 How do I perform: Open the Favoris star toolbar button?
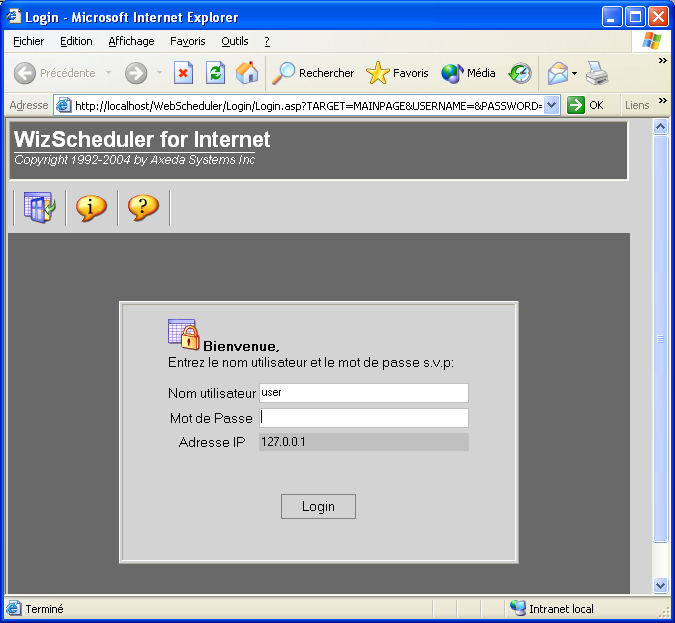coord(397,73)
